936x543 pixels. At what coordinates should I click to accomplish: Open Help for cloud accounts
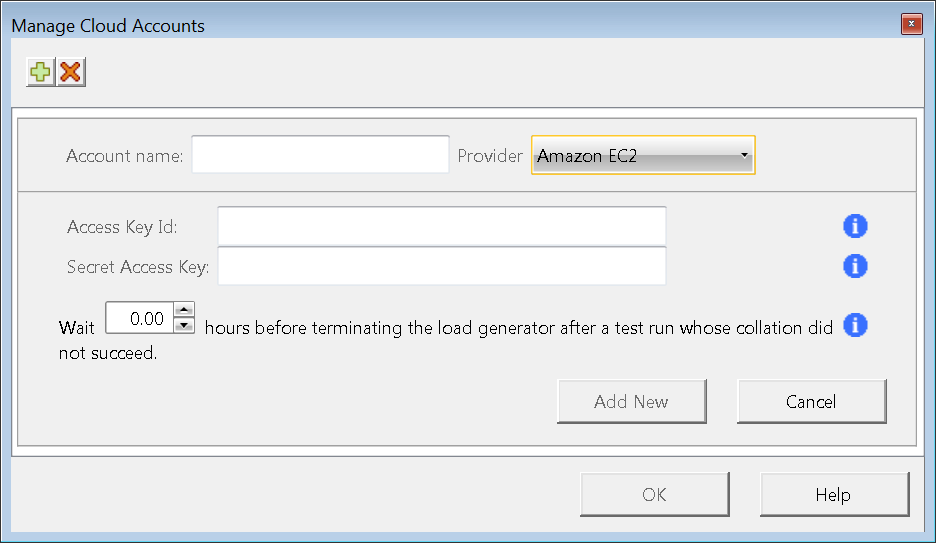point(835,495)
